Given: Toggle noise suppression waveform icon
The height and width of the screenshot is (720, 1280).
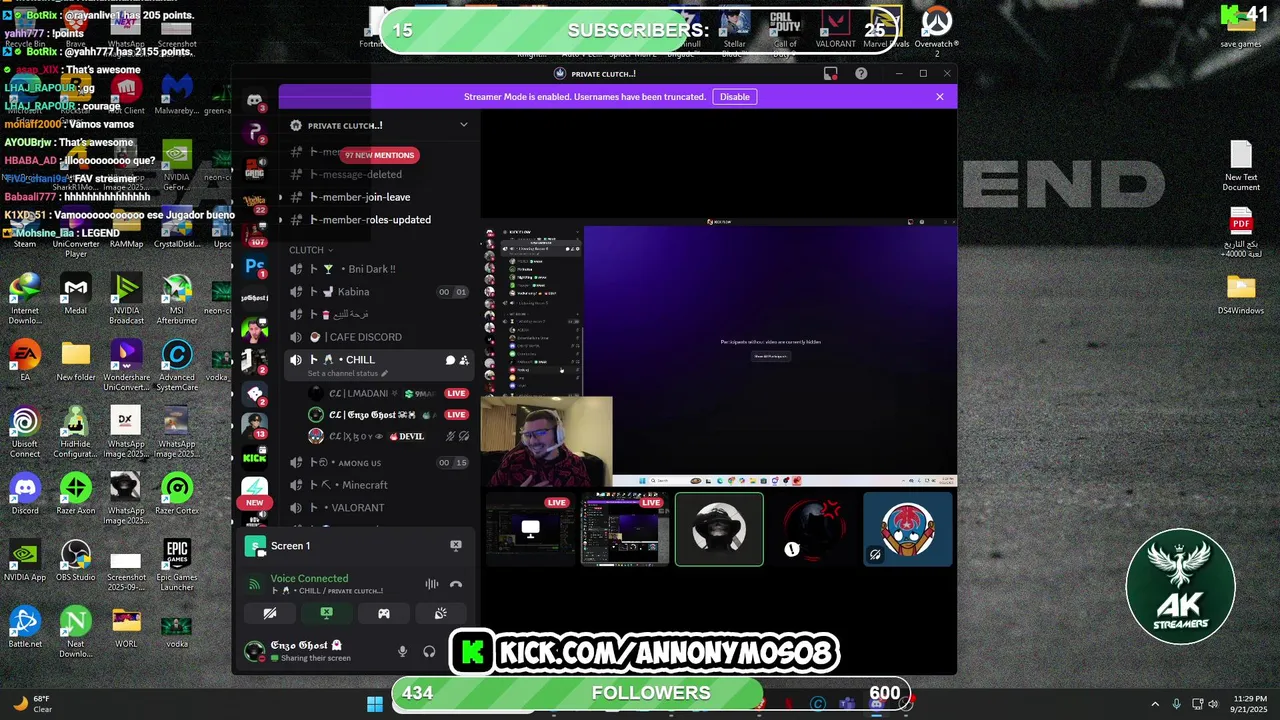Looking at the screenshot, I should [x=432, y=584].
